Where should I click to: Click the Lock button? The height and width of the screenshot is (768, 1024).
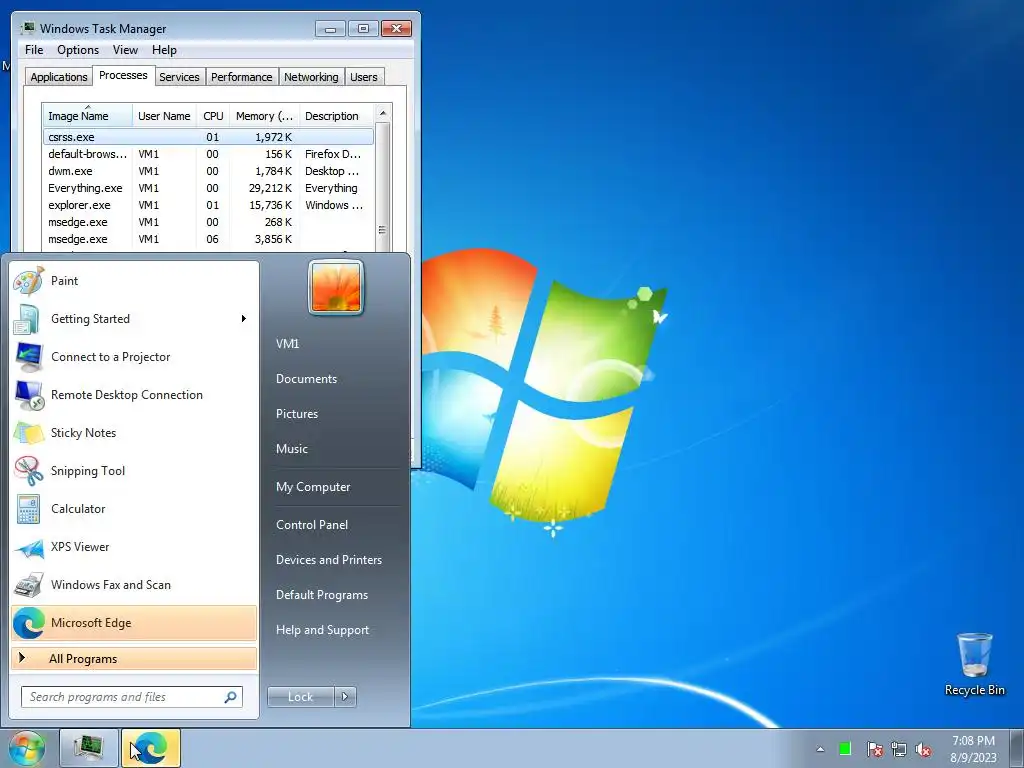(300, 697)
